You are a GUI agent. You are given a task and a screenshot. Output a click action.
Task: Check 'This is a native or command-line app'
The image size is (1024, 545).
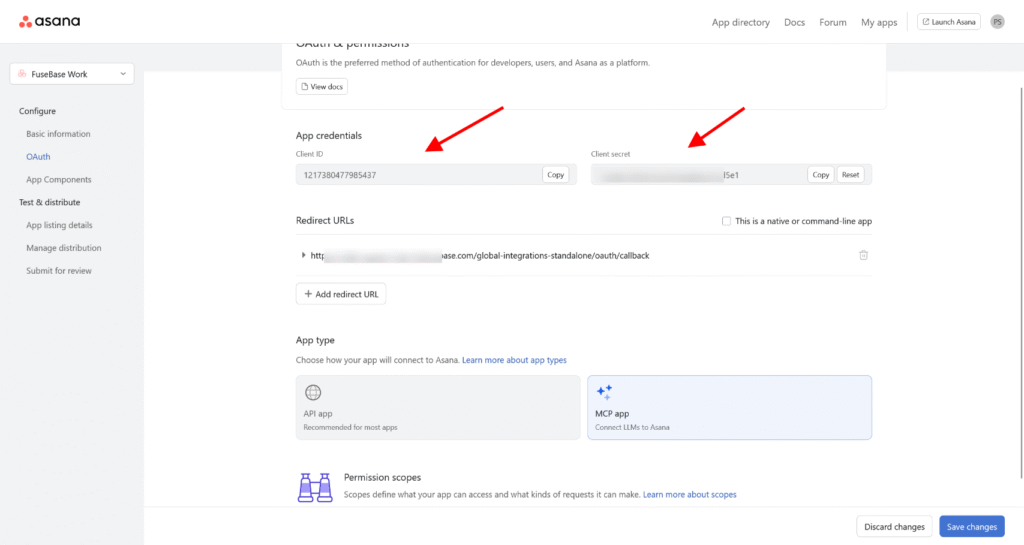point(726,221)
